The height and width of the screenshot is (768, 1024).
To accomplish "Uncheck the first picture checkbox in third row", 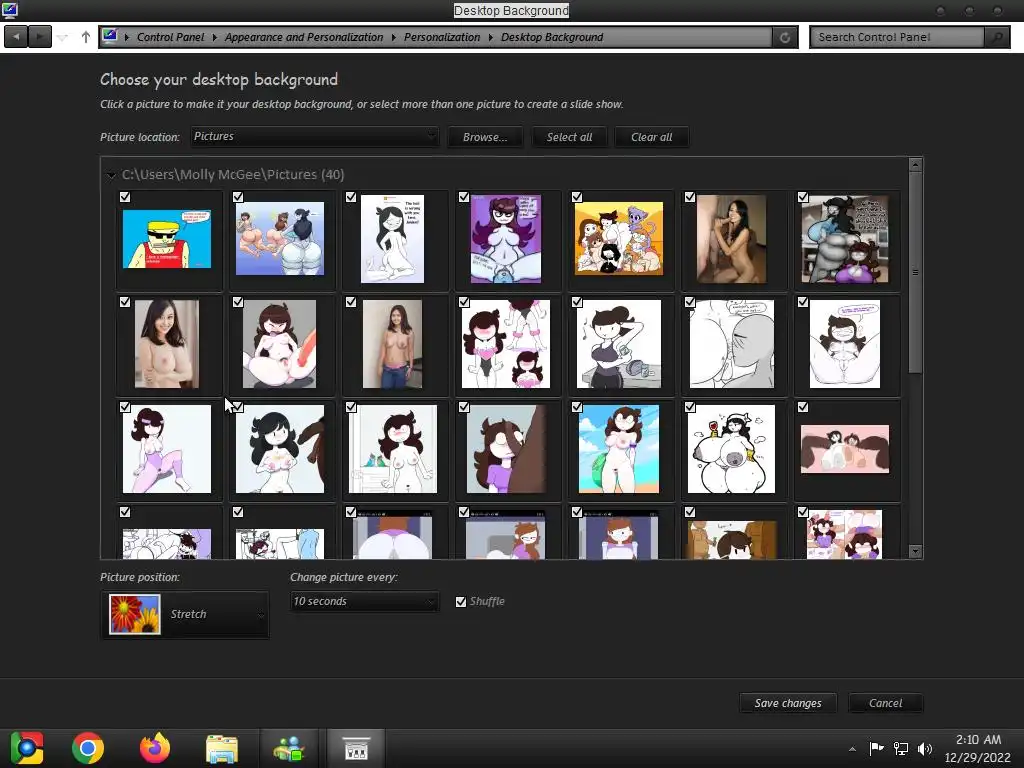I will tap(125, 407).
